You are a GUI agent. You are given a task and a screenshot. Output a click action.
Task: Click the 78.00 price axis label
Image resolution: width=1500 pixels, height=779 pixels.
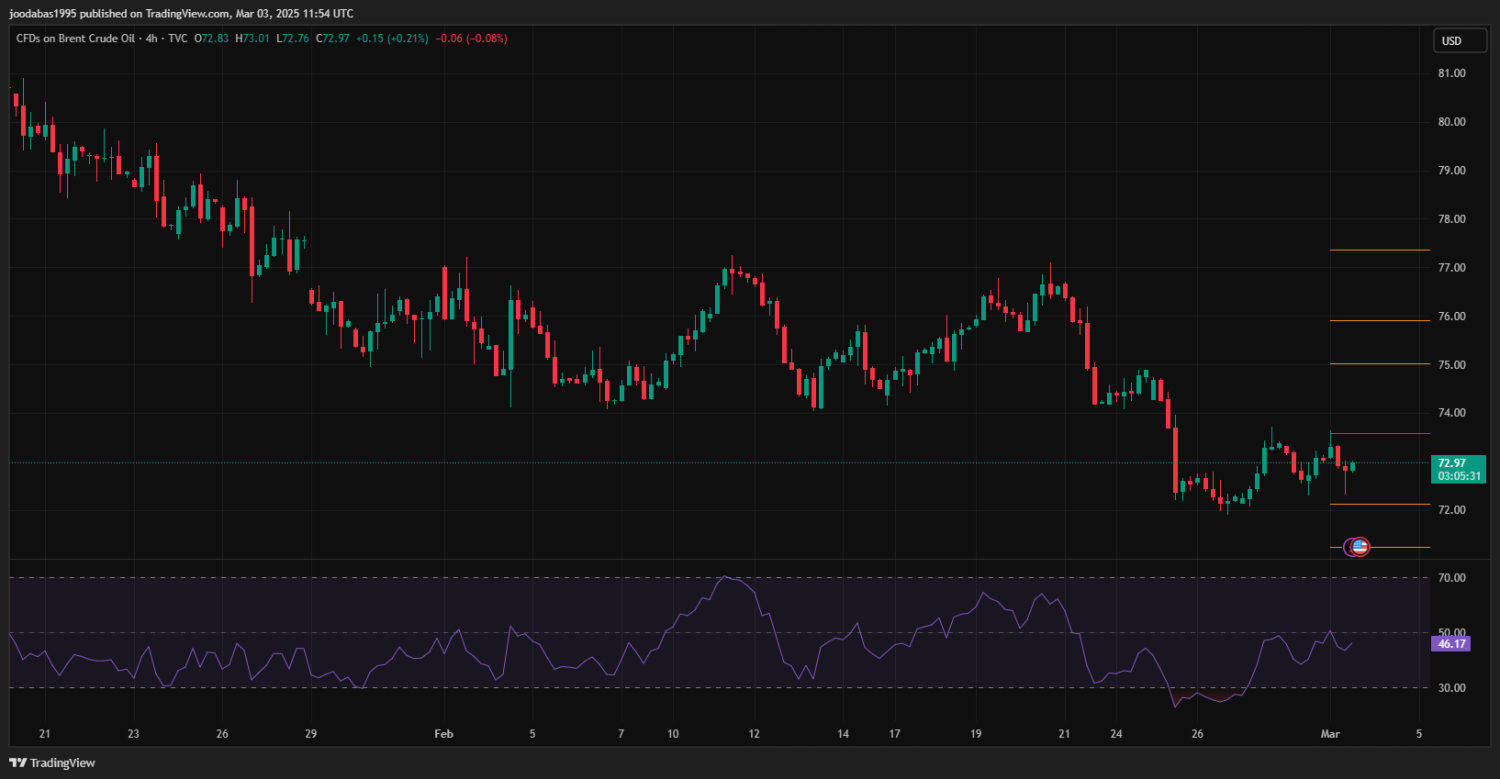click(1451, 219)
